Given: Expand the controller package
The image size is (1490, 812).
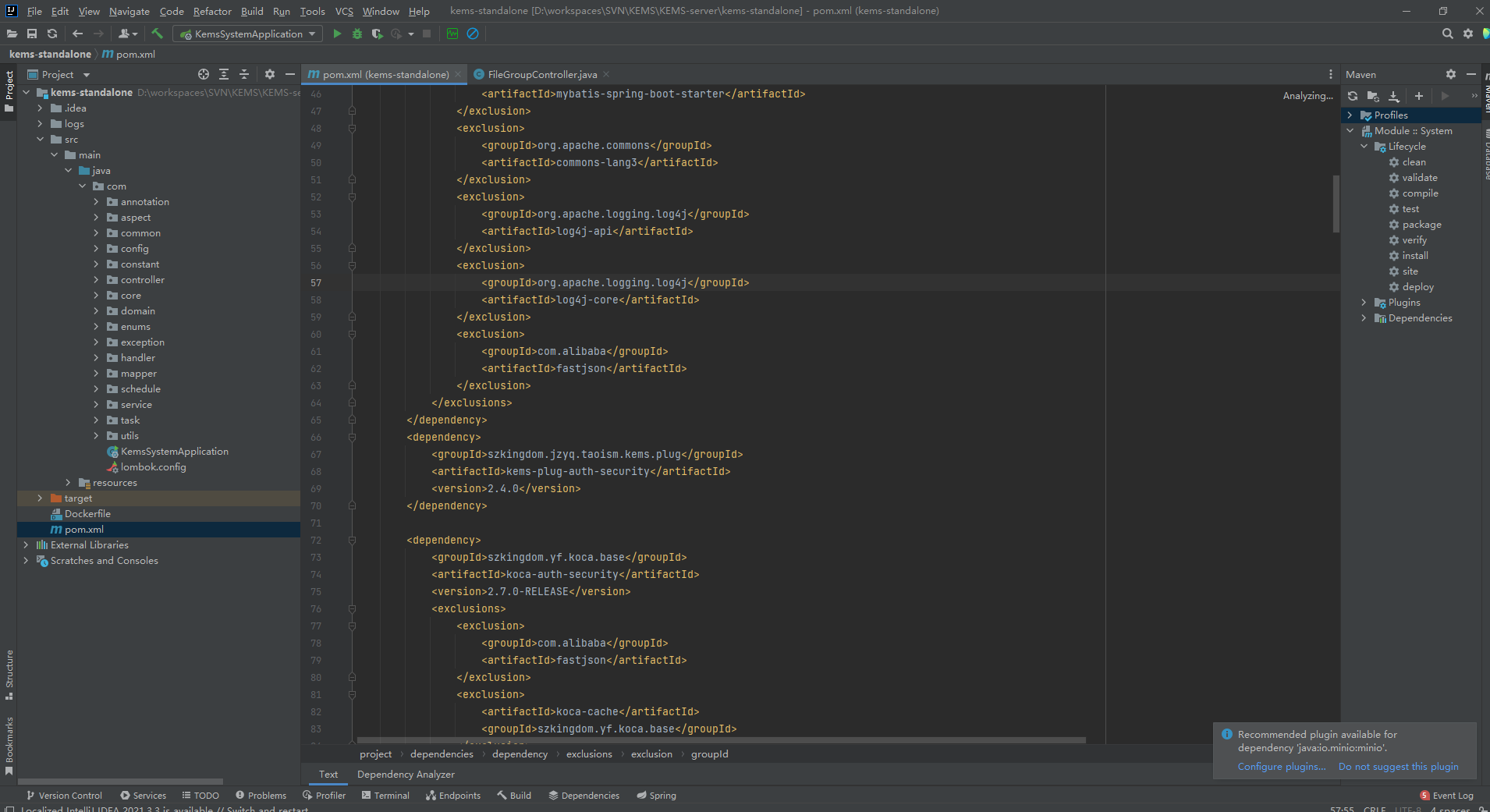Looking at the screenshot, I should coord(96,280).
